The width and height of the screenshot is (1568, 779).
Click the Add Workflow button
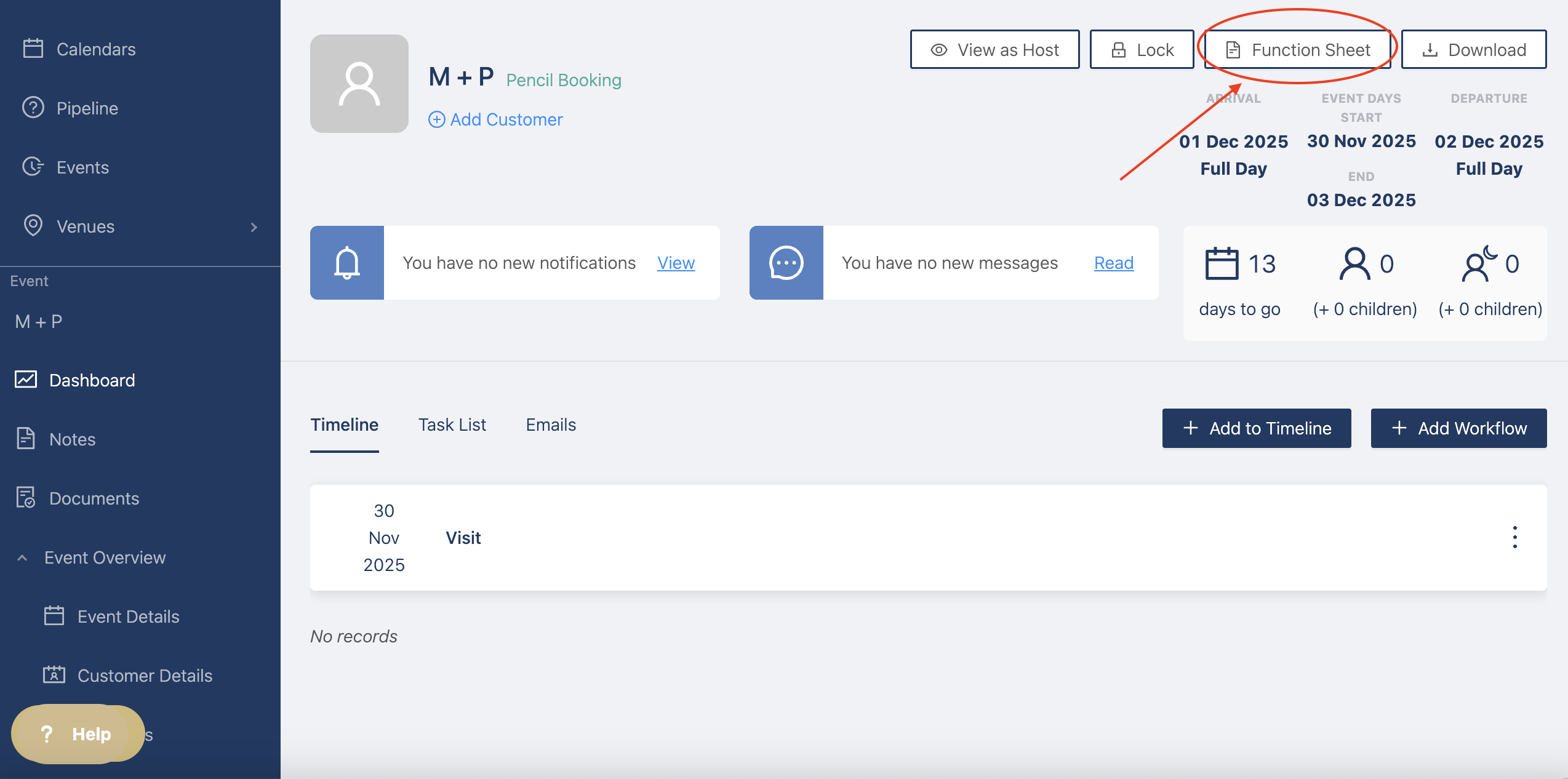point(1458,428)
